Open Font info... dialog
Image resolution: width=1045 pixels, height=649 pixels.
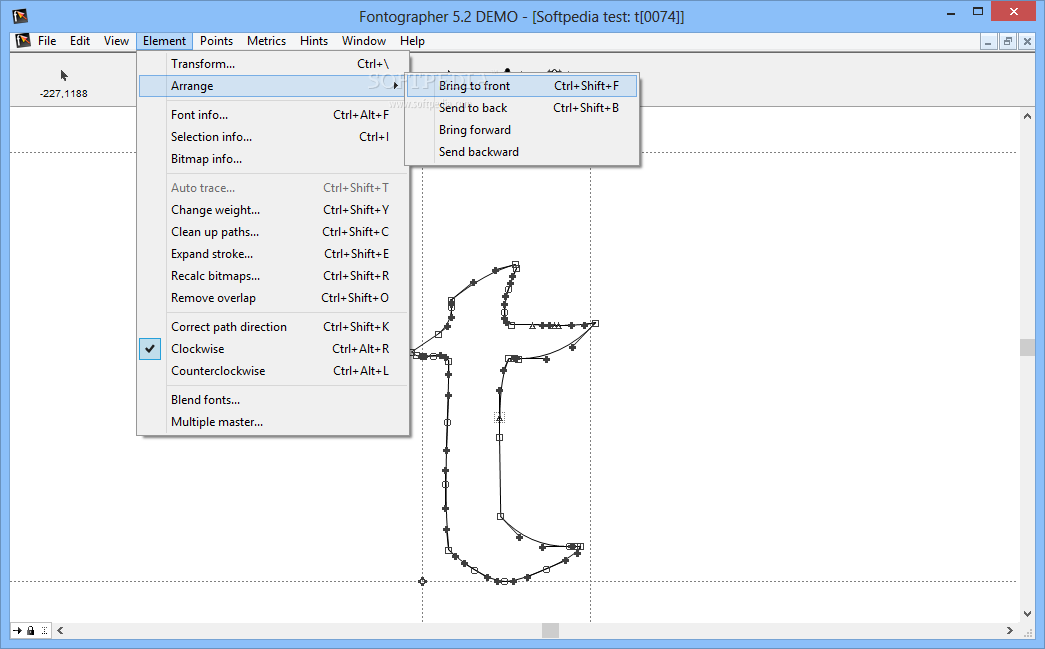pos(273,115)
